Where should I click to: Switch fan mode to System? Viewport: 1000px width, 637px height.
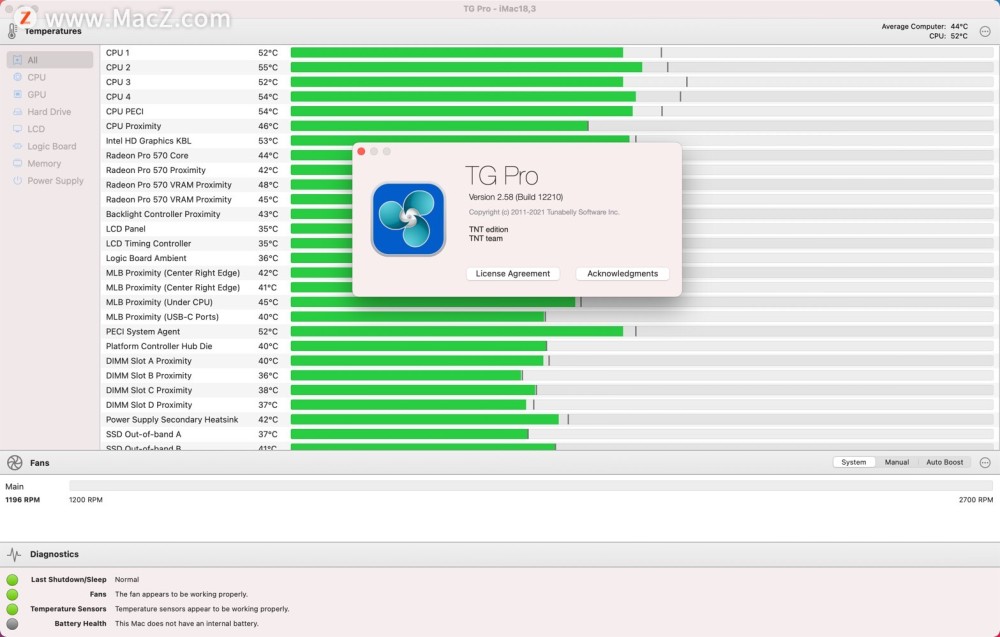(x=853, y=462)
